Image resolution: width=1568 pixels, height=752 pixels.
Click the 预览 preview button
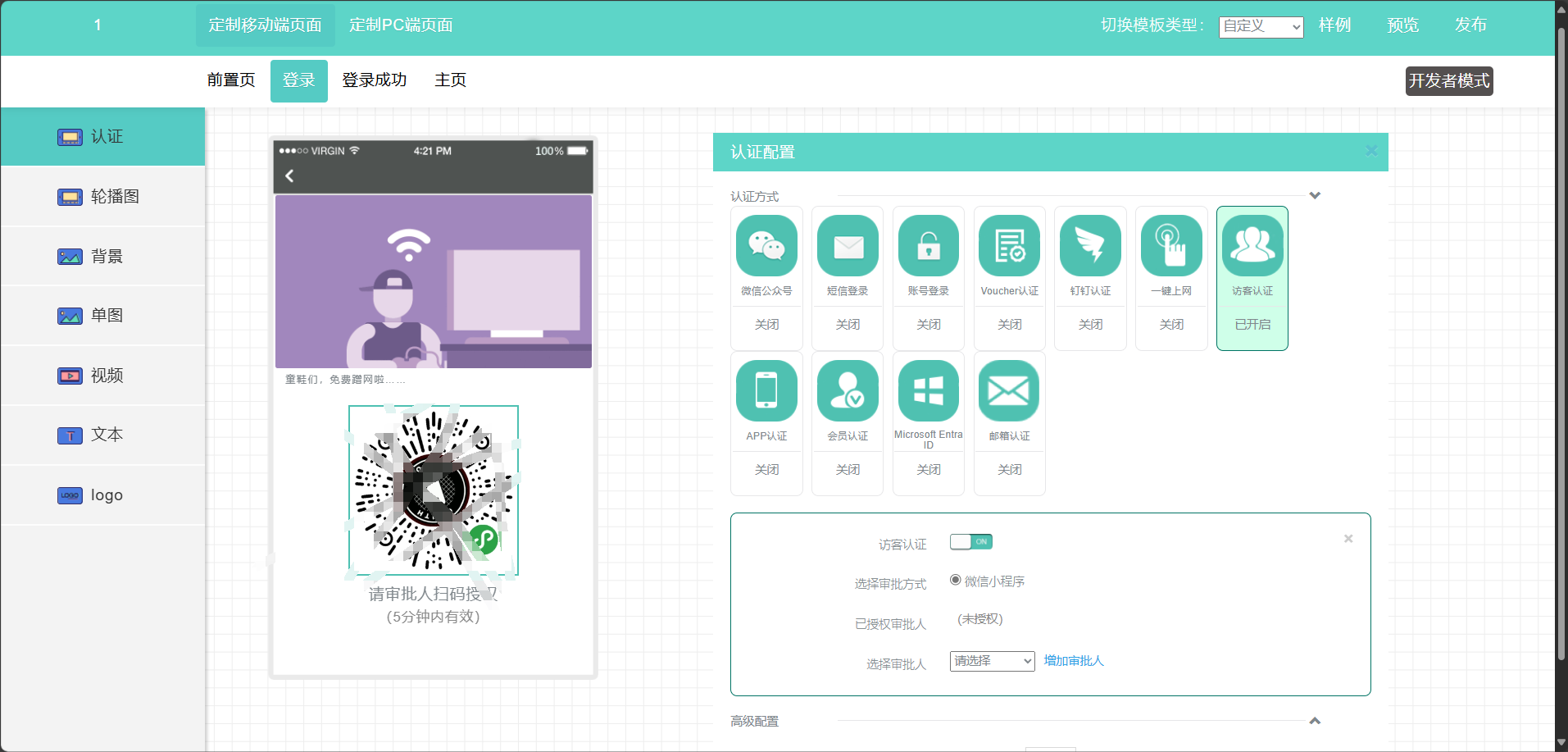[x=1402, y=25]
